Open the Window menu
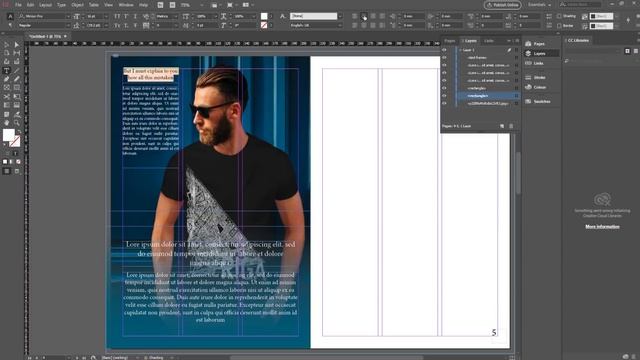This screenshot has width=640, height=360. click(126, 5)
